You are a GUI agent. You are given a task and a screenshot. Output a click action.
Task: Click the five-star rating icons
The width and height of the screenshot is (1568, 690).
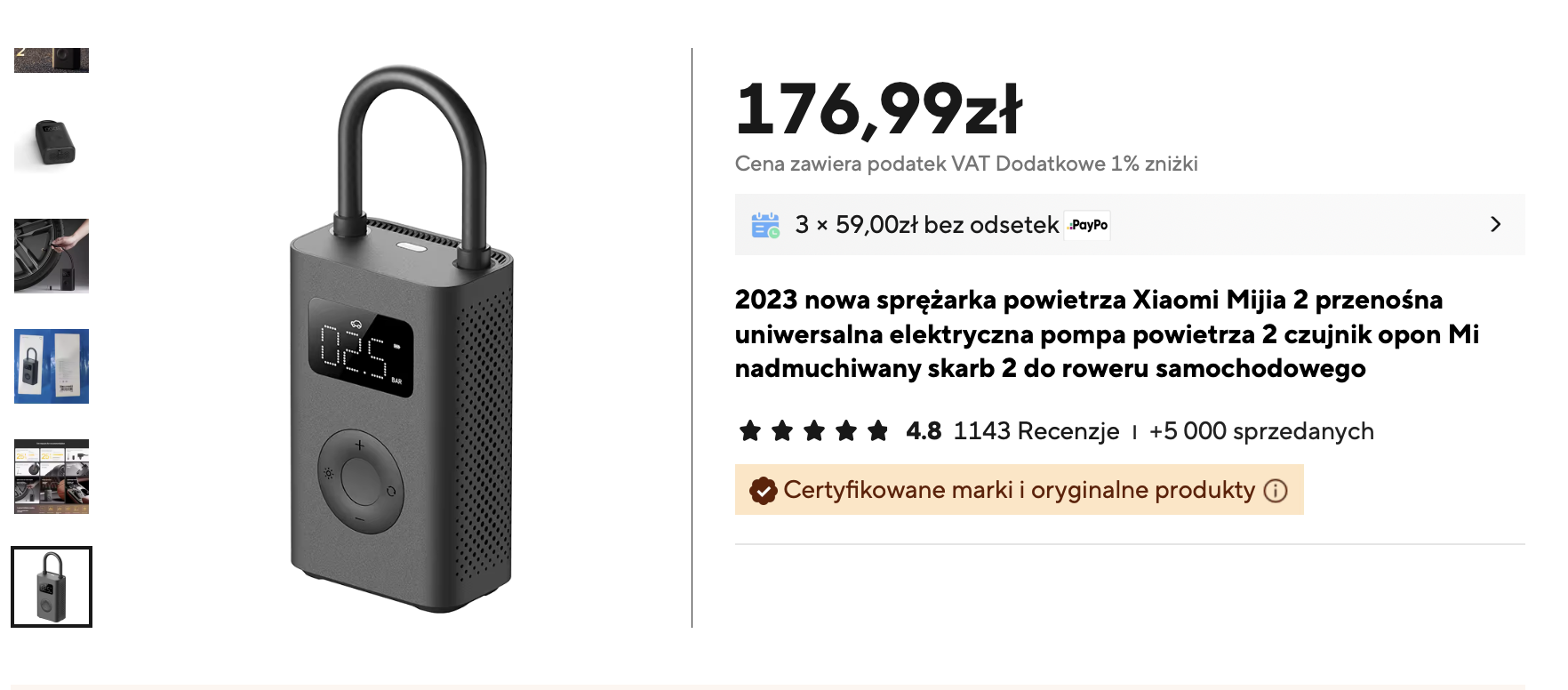click(813, 431)
